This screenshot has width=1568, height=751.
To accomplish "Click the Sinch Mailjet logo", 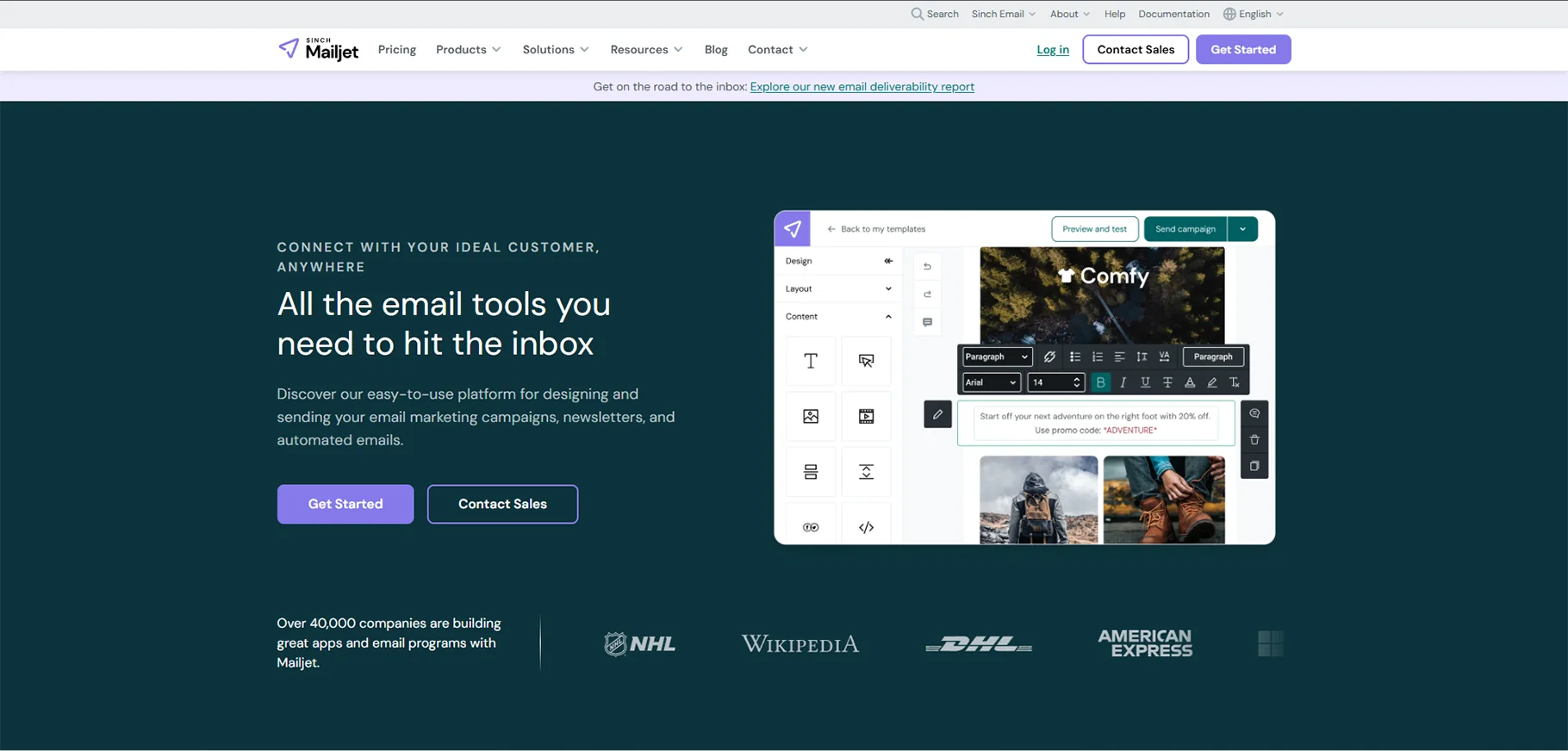I will point(318,49).
